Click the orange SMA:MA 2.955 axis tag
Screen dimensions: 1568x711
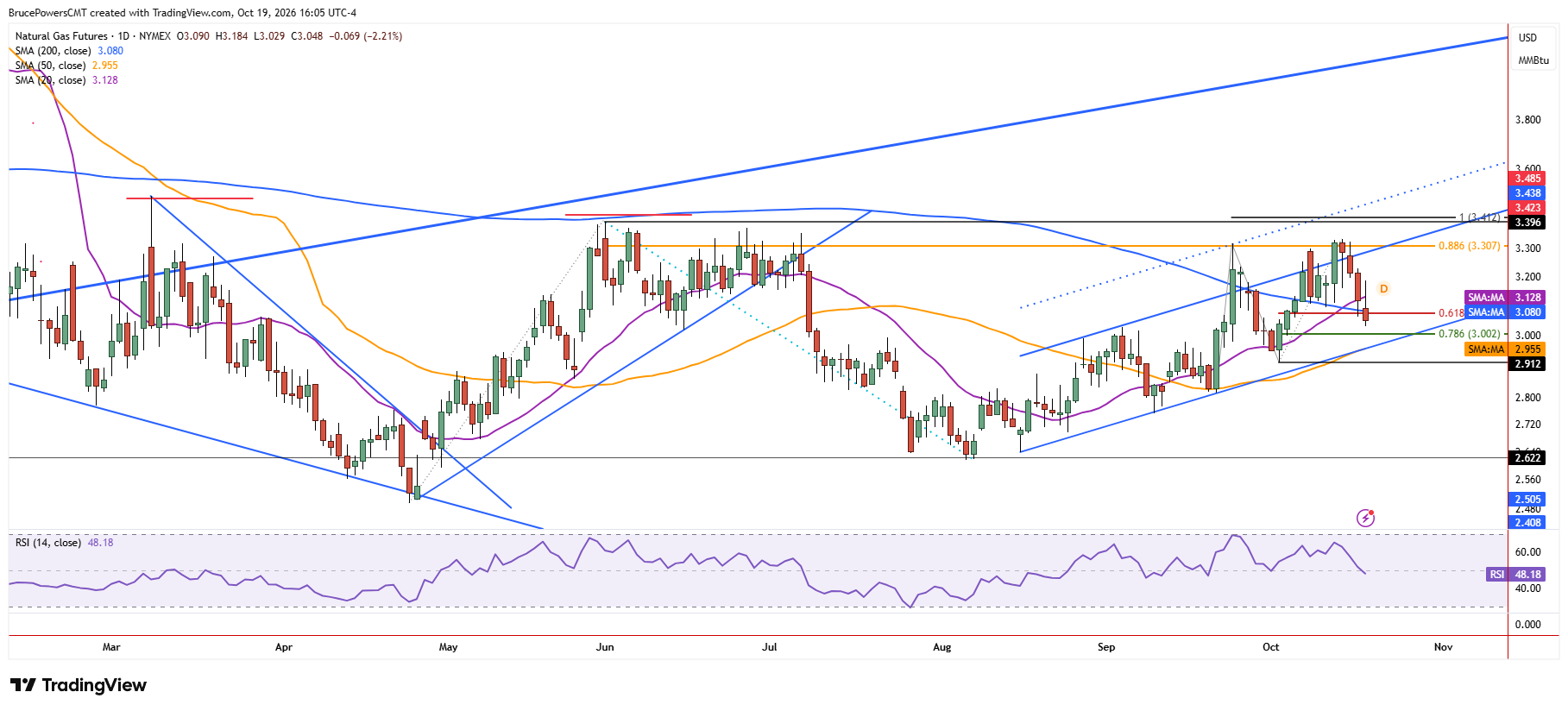1505,349
